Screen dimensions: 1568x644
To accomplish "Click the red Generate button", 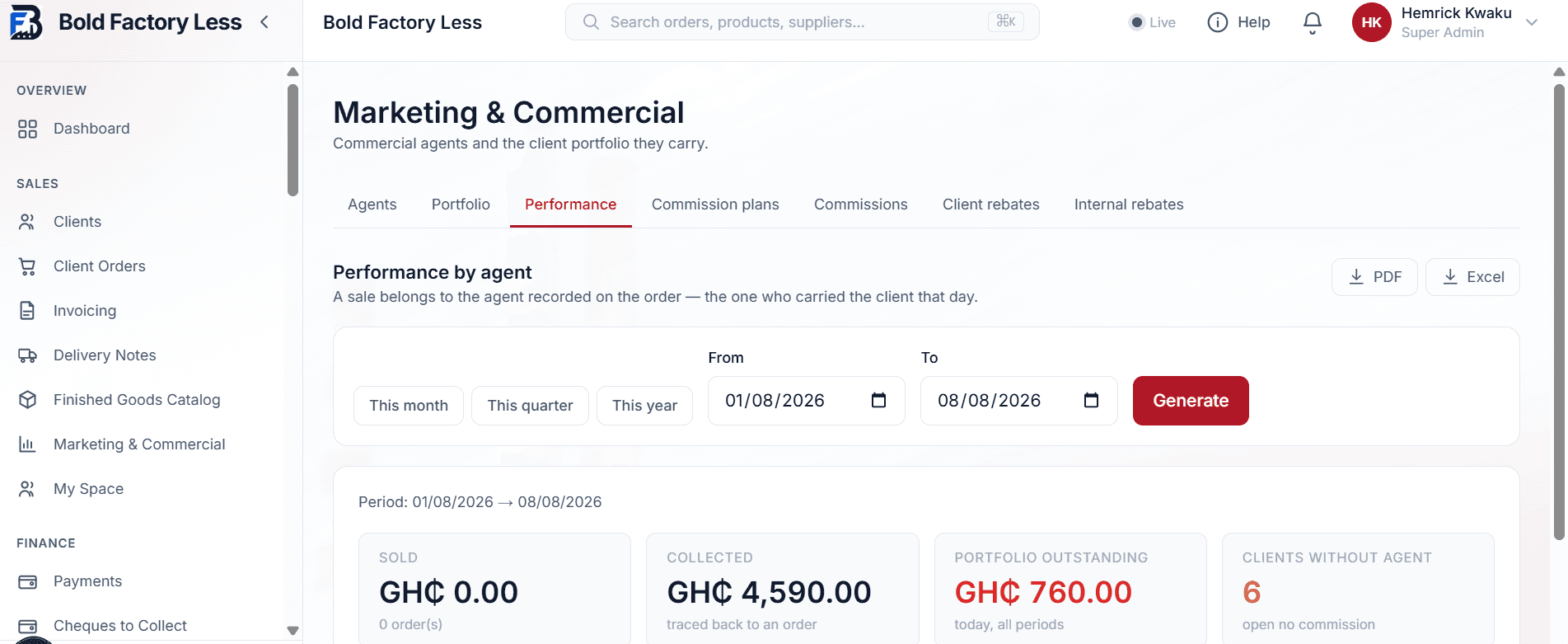I will pyautogui.click(x=1191, y=401).
